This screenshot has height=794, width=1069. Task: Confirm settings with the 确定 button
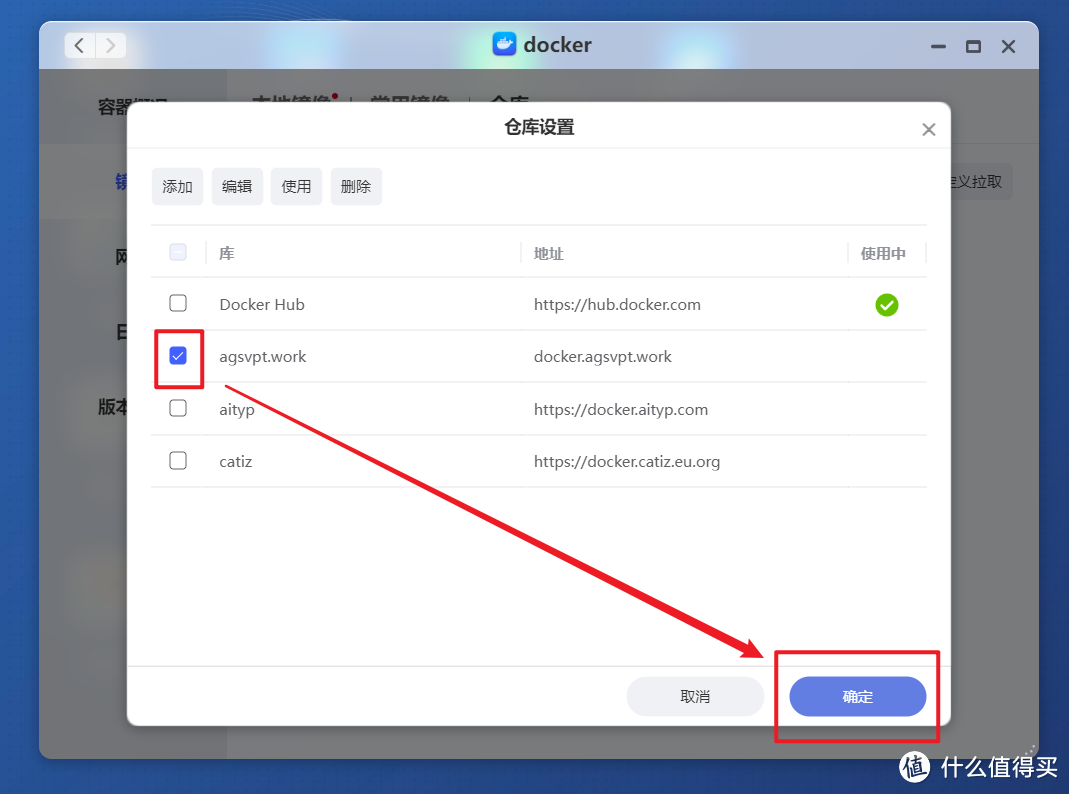858,696
